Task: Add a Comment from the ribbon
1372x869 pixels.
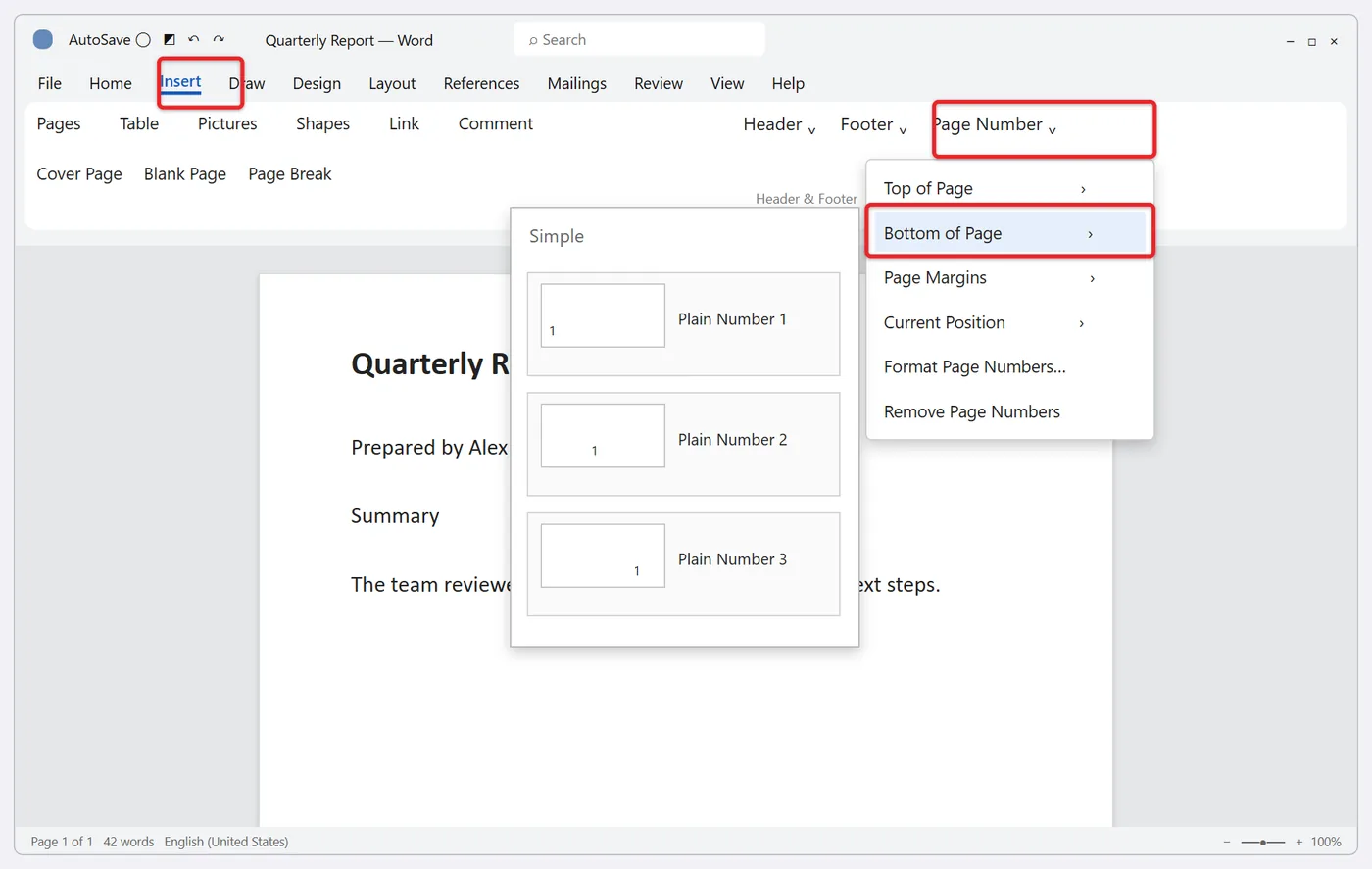Action: pos(496,124)
